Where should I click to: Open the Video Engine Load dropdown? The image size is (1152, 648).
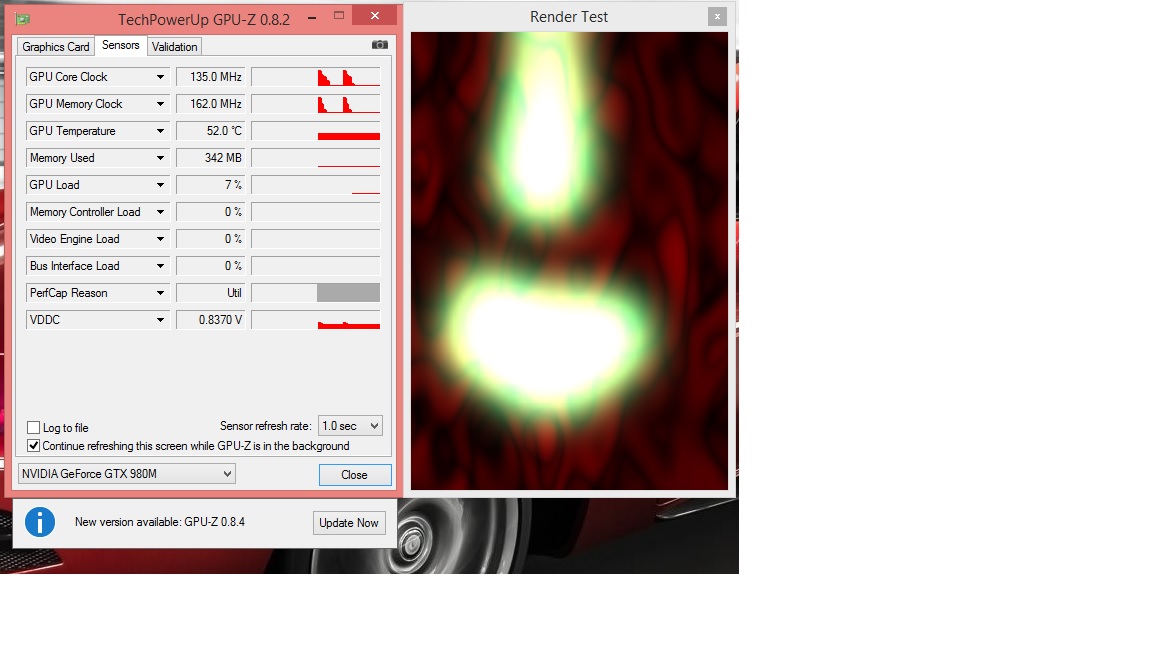(x=160, y=239)
